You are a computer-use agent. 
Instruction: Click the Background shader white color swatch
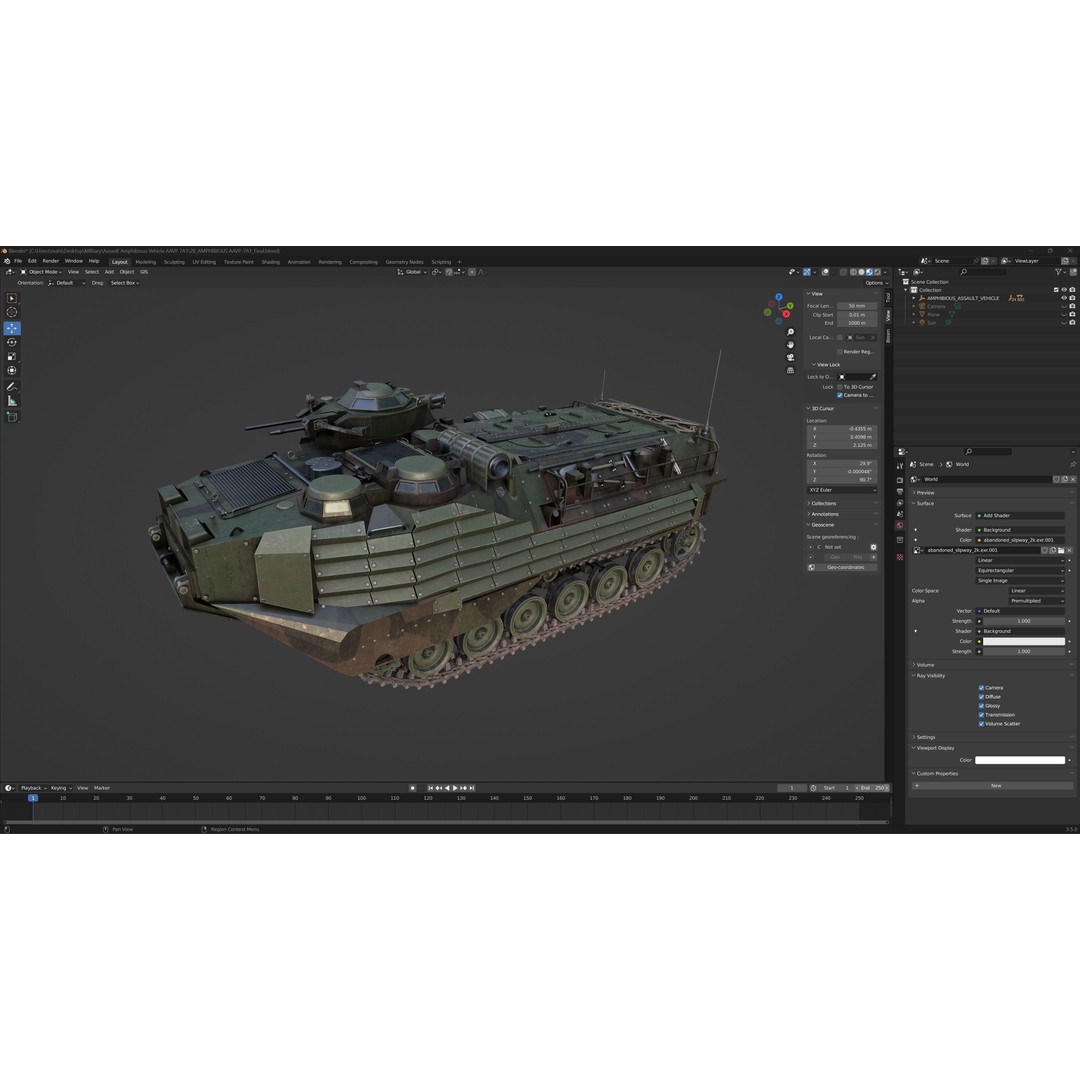click(x=1024, y=641)
